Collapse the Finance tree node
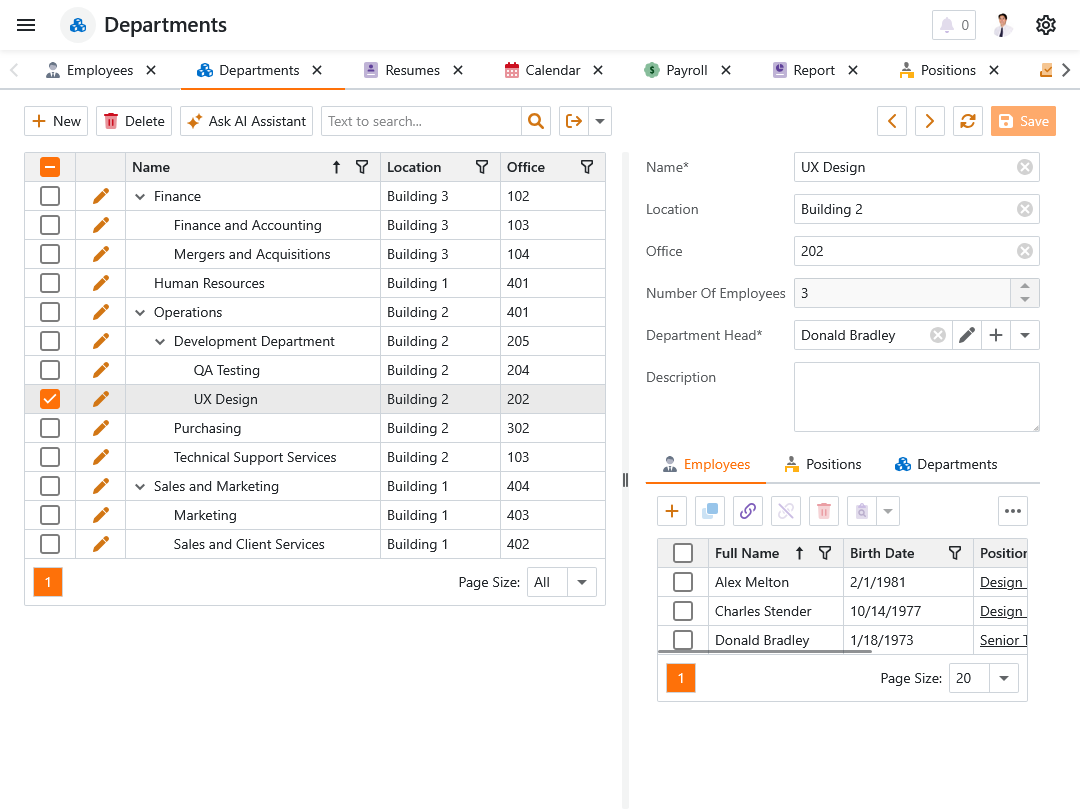1080x810 pixels. click(140, 197)
